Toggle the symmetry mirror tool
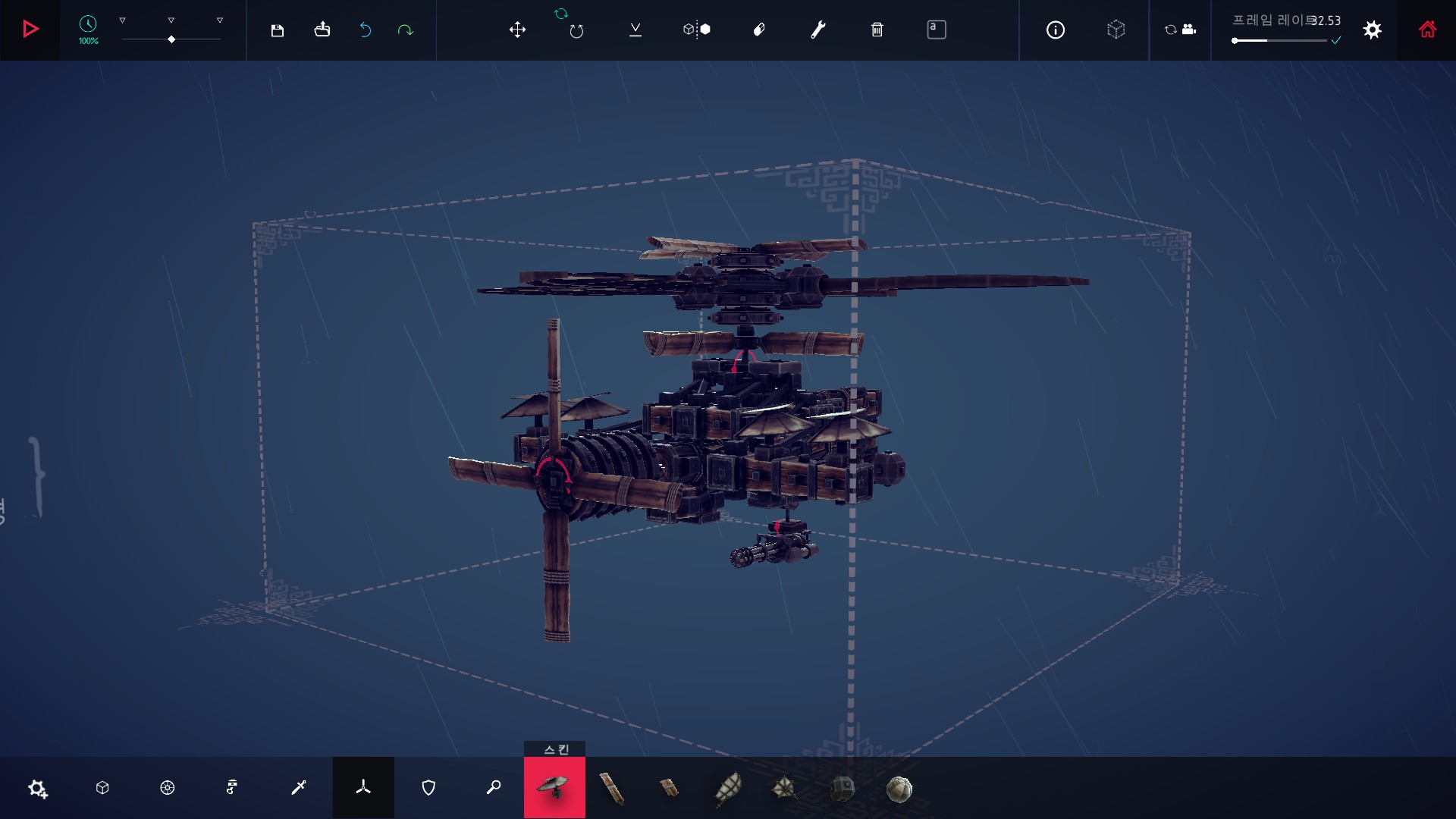The width and height of the screenshot is (1456, 819). [696, 30]
